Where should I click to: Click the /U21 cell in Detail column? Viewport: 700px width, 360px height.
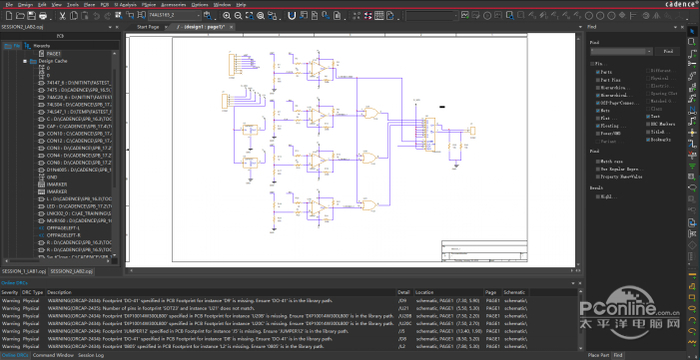[402, 308]
